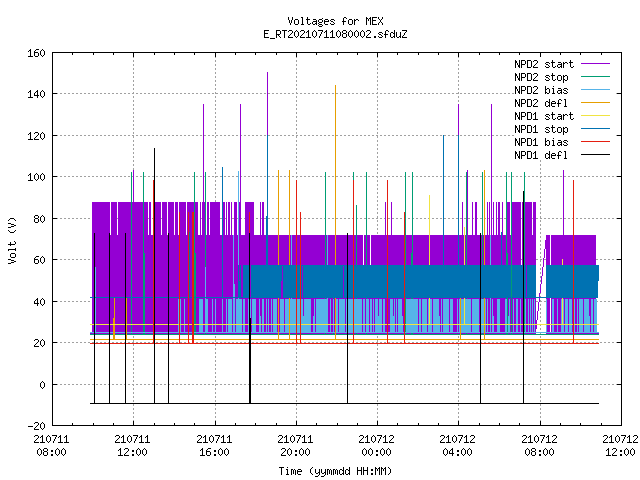Click the NPD1 defl black legend line
Screen dimensions: 640x480
pyautogui.click(x=595, y=155)
